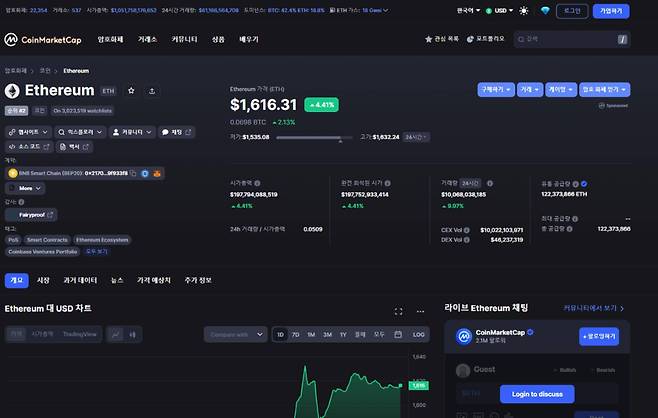
Task: Switch chart to TradingView mode
Action: coord(80,334)
